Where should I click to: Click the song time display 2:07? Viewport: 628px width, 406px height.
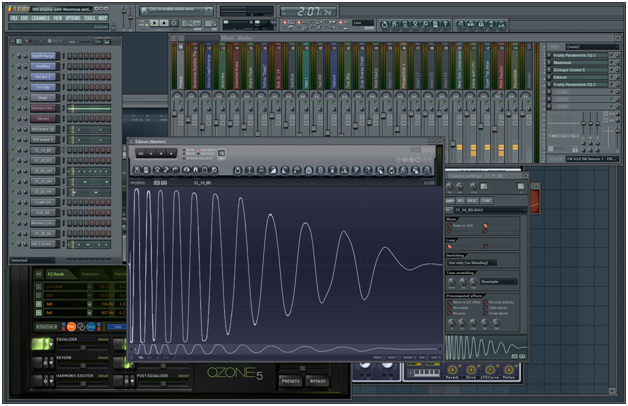308,12
